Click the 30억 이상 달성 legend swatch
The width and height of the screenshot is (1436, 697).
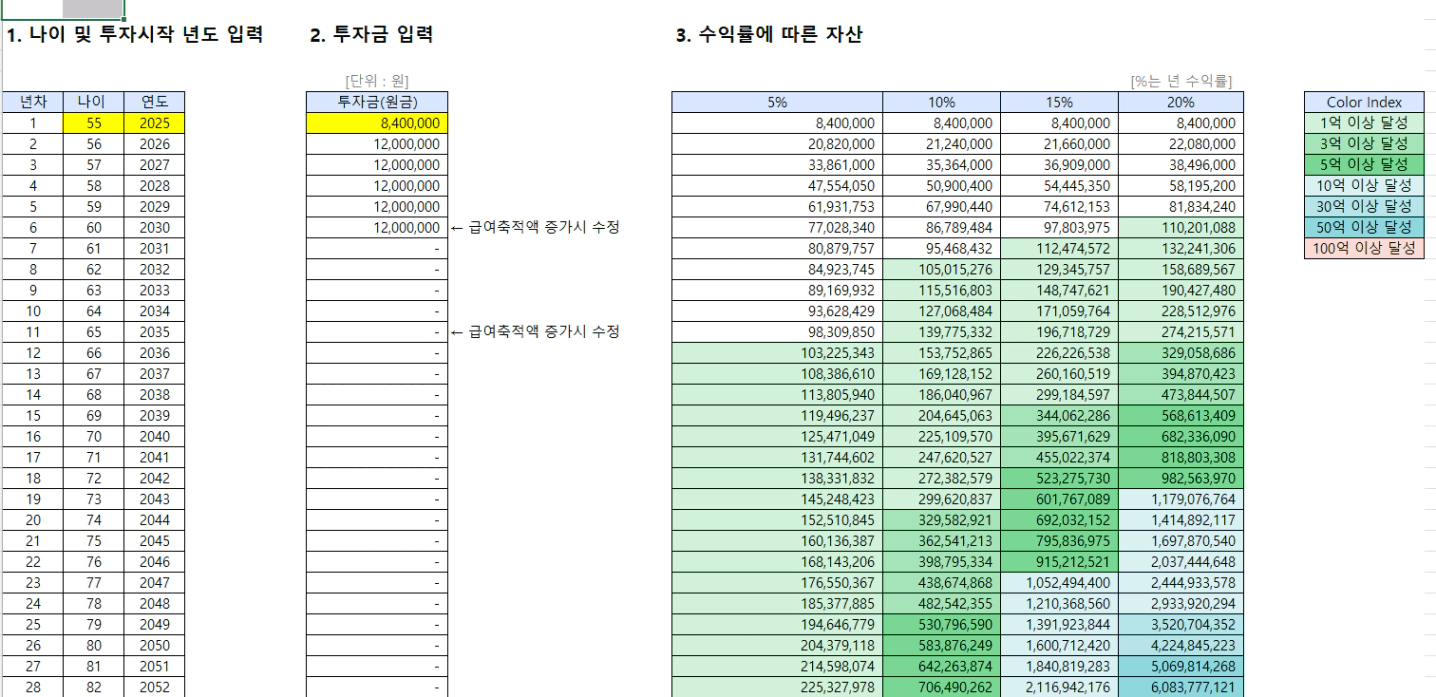pos(1364,207)
